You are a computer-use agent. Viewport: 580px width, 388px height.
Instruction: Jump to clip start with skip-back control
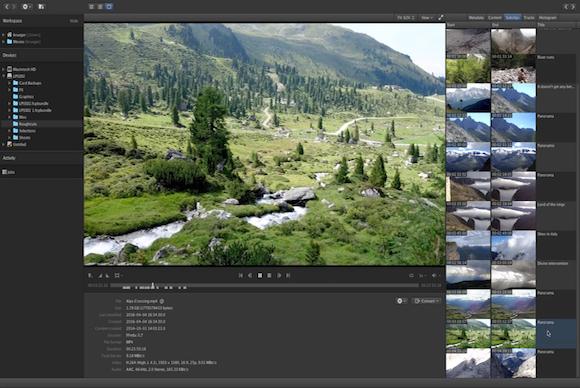click(240, 276)
